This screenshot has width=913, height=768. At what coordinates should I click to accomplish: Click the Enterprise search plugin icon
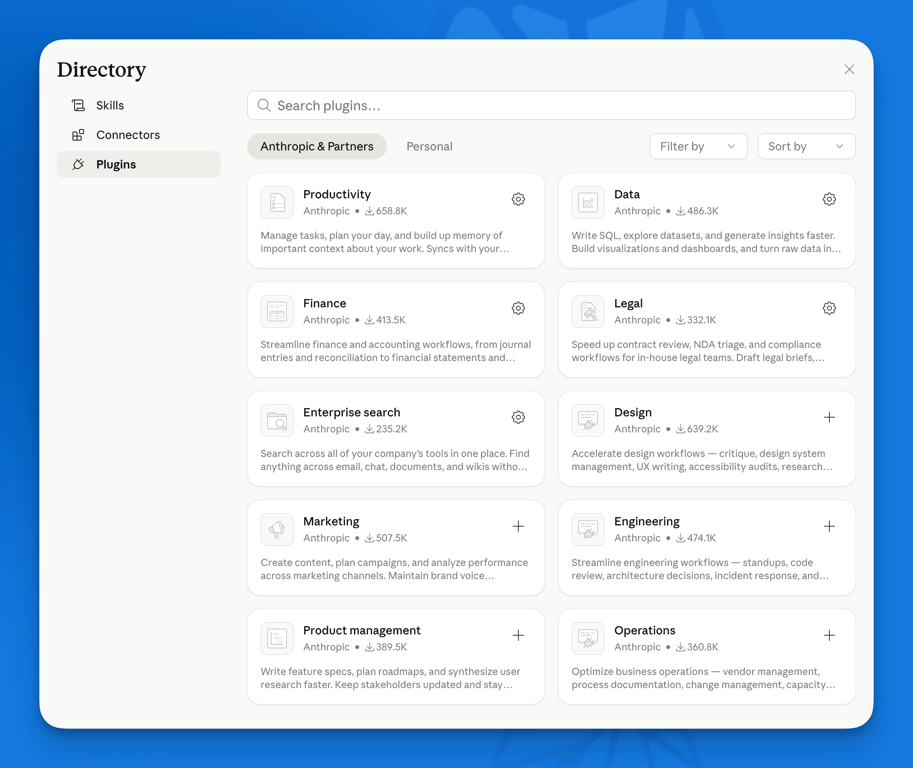276,420
